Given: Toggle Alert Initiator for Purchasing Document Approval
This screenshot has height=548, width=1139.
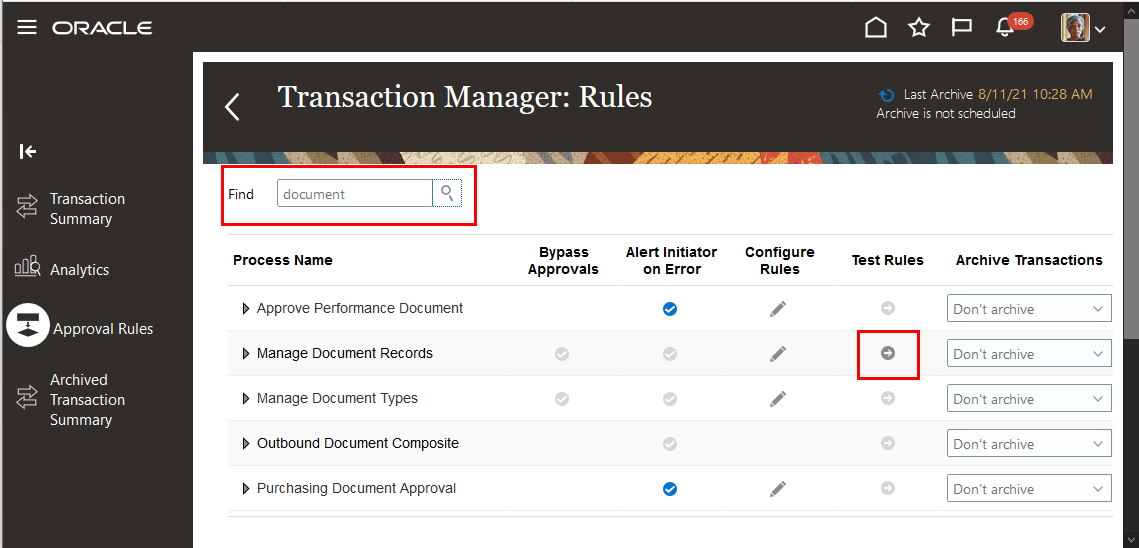Looking at the screenshot, I should pos(670,489).
